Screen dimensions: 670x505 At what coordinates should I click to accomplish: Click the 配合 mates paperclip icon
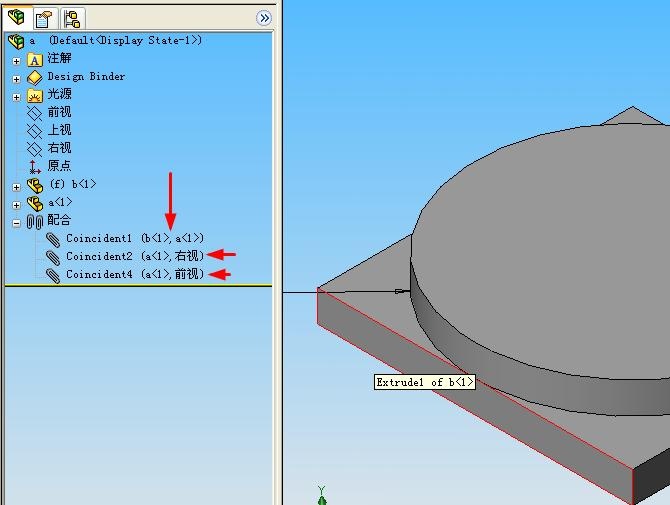[x=35, y=222]
